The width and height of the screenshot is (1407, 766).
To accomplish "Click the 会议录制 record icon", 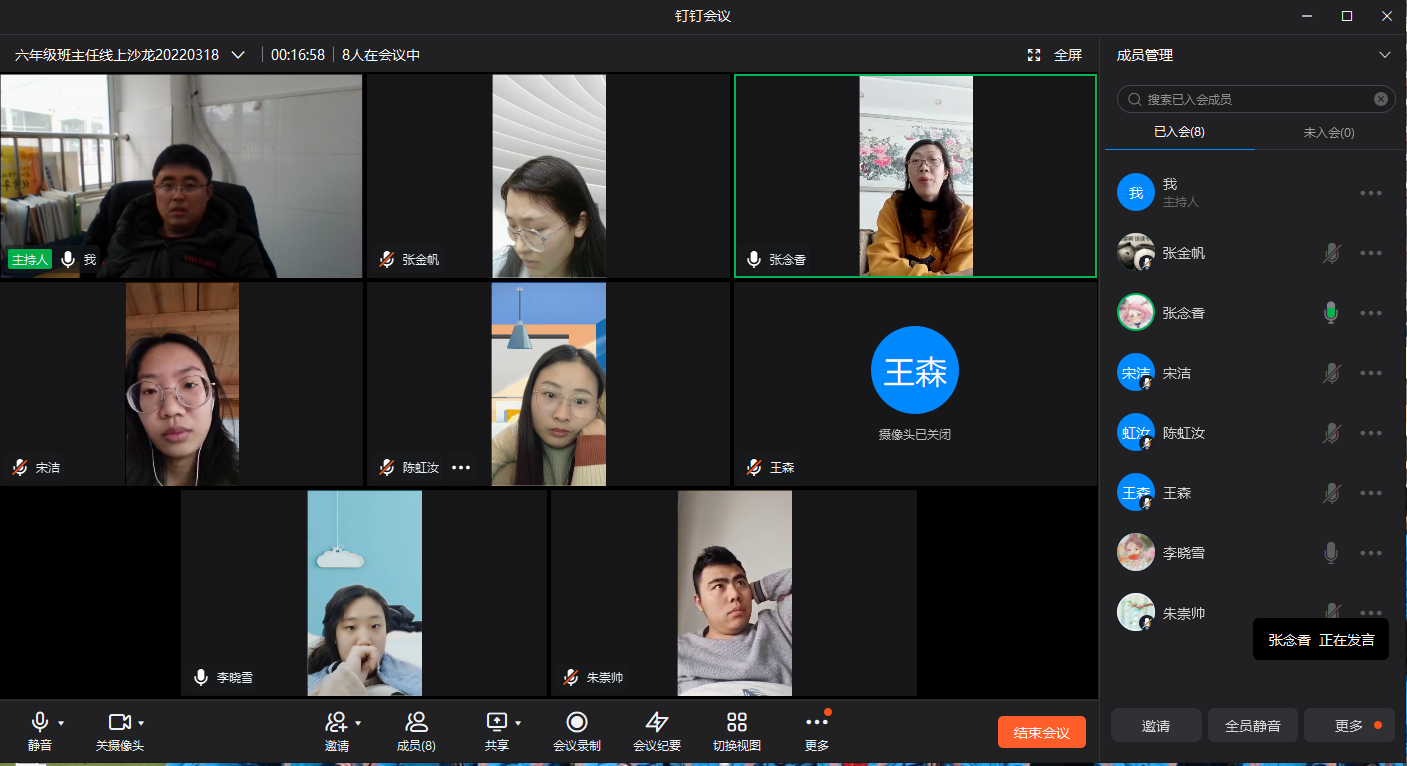I will pos(576,723).
